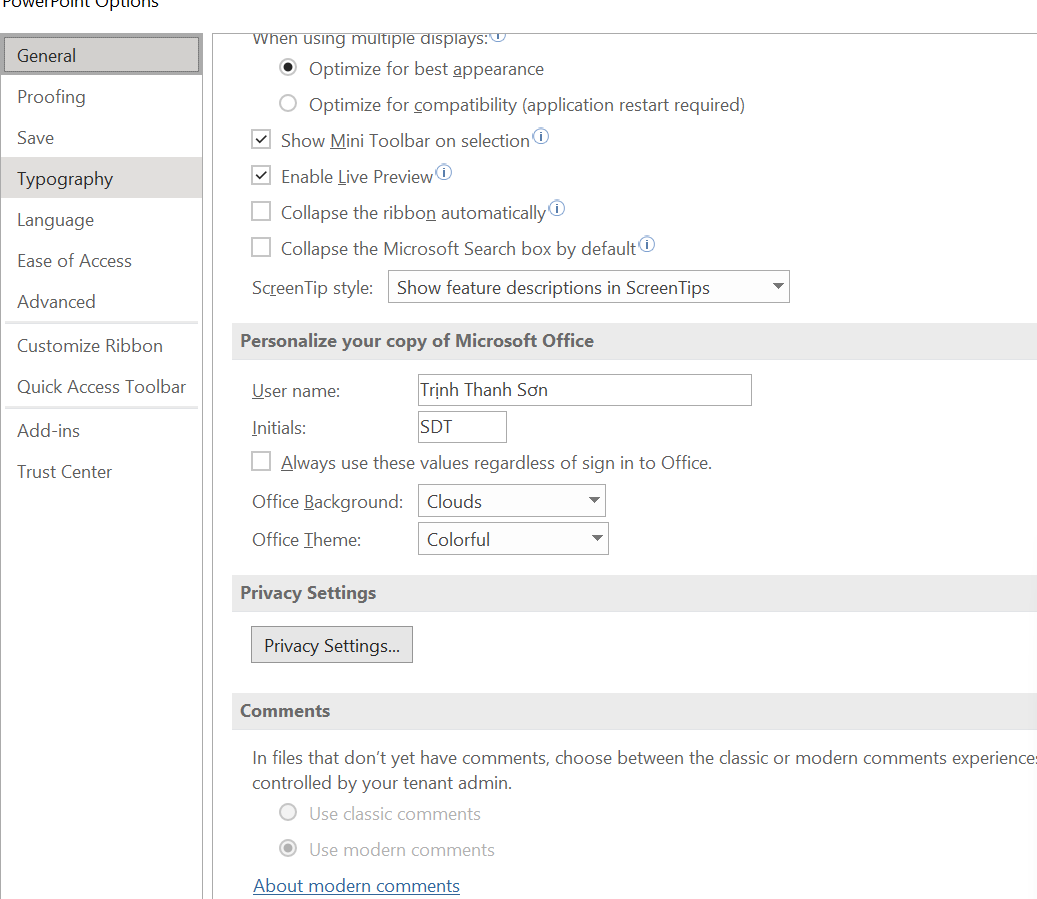Click the User name text field

(585, 390)
